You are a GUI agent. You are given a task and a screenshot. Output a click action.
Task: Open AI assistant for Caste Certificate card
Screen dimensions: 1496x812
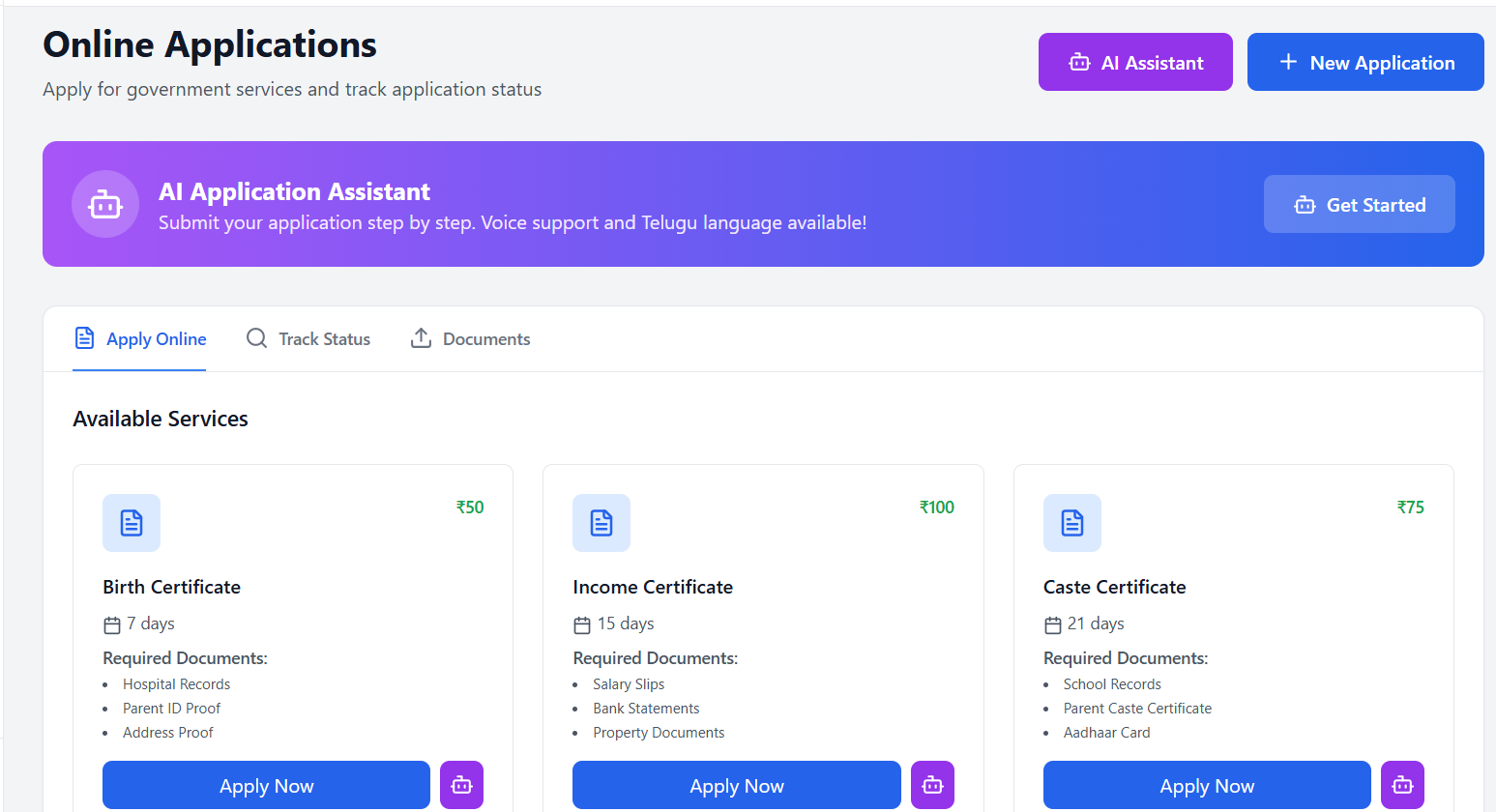pos(1402,785)
